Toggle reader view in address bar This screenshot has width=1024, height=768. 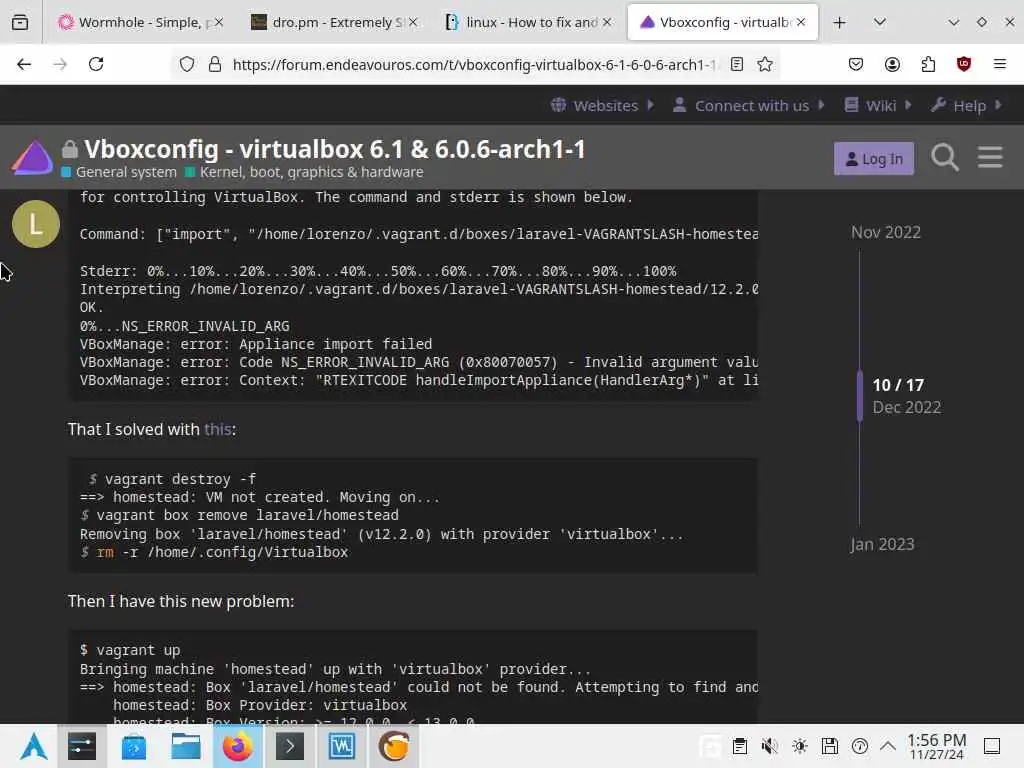tap(737, 64)
